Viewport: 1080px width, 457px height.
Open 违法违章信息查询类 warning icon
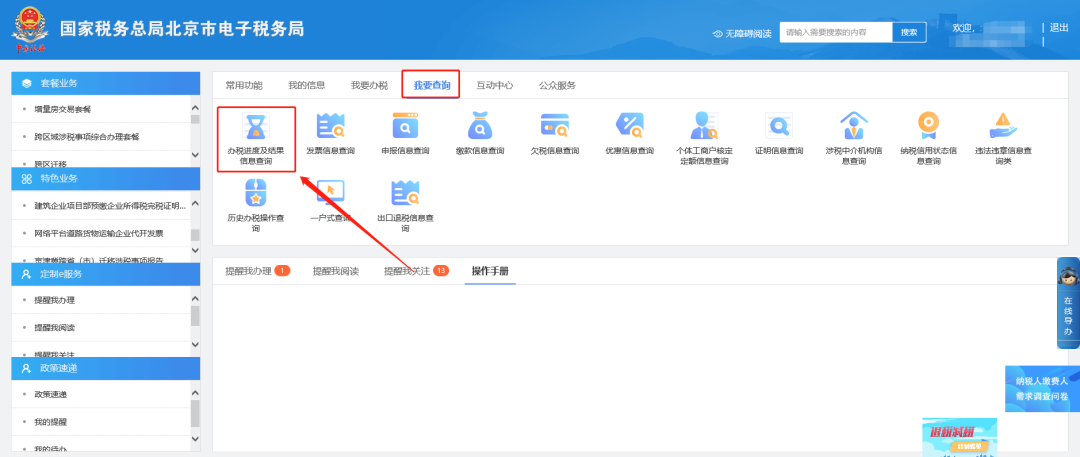(1003, 125)
